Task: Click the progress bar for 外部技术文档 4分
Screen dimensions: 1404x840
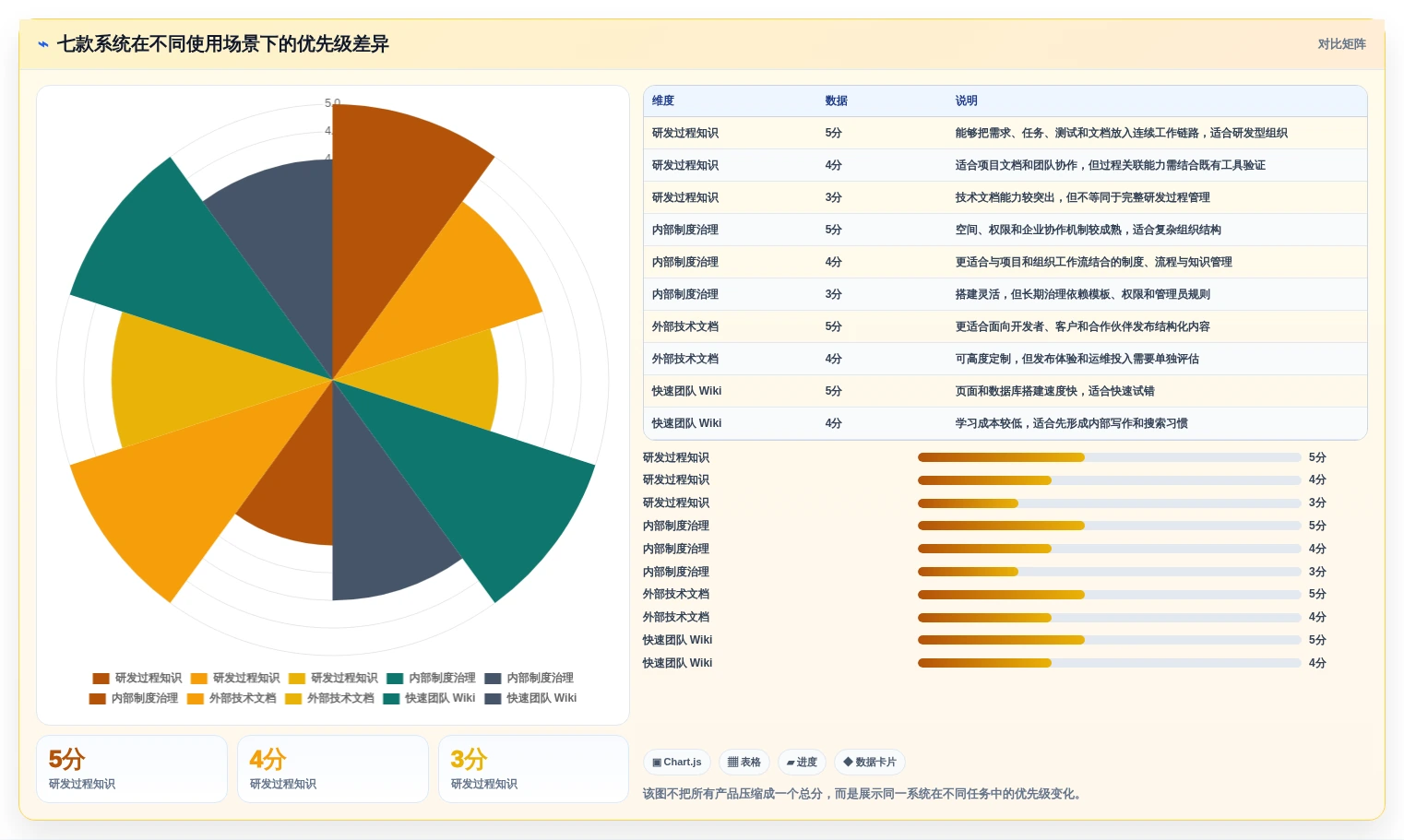Action: [1110, 617]
